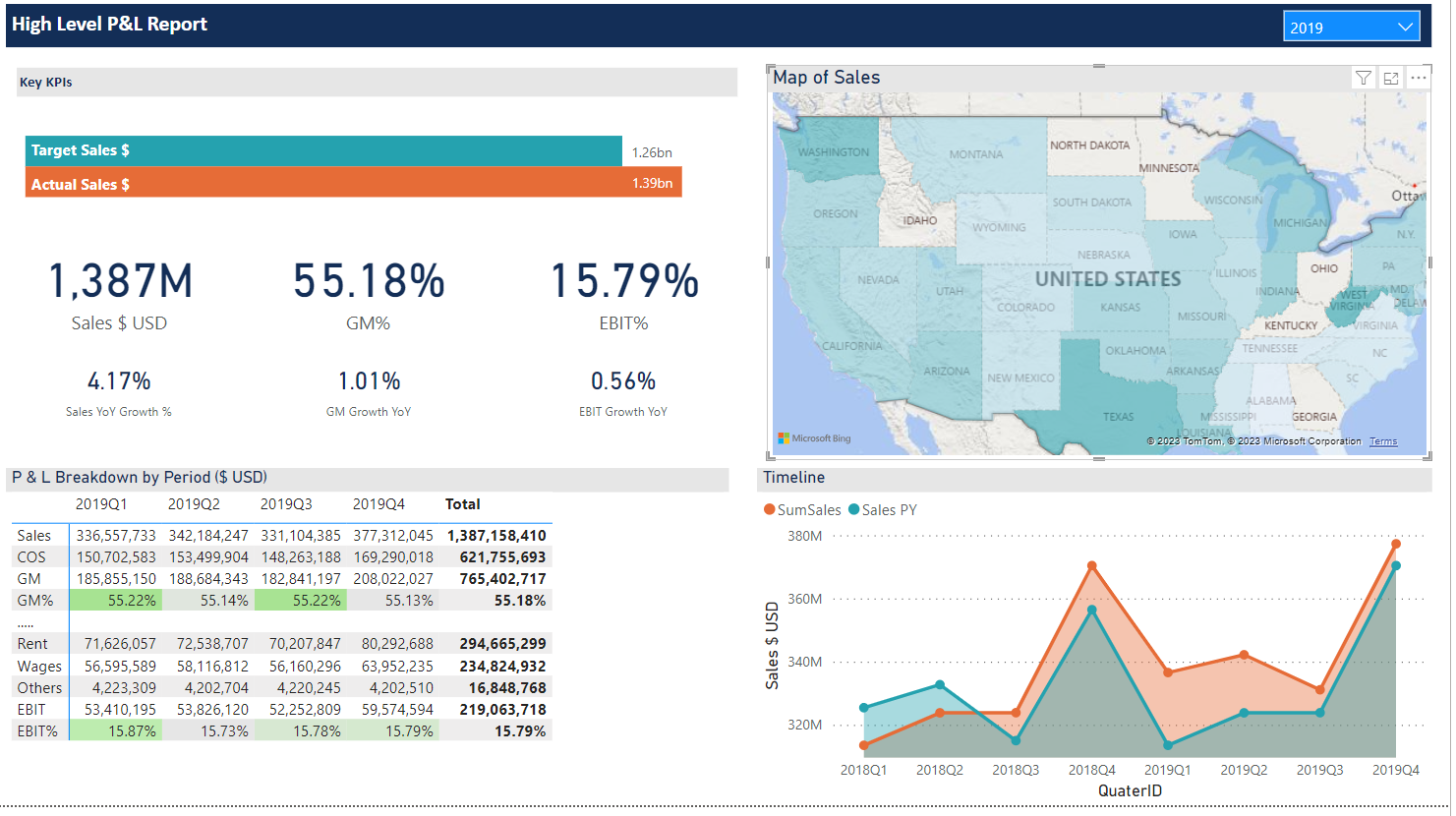
Task: Open Map of Sales focus mode icon
Action: (1391, 78)
